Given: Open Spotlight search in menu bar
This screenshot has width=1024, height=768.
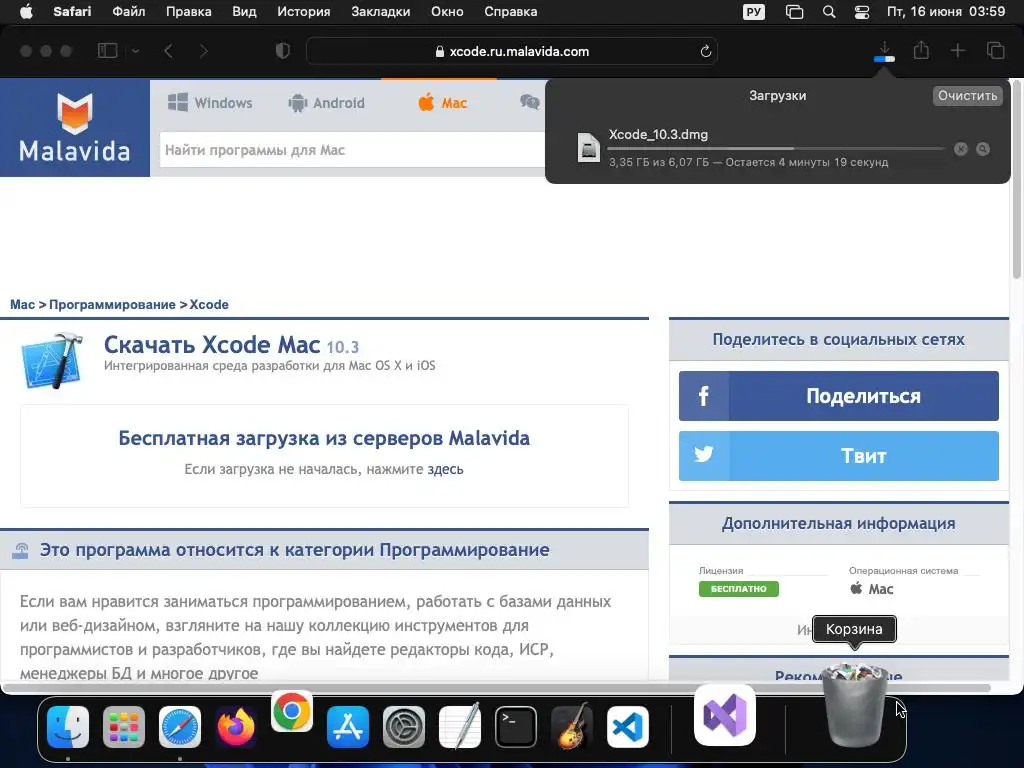Looking at the screenshot, I should tap(829, 12).
